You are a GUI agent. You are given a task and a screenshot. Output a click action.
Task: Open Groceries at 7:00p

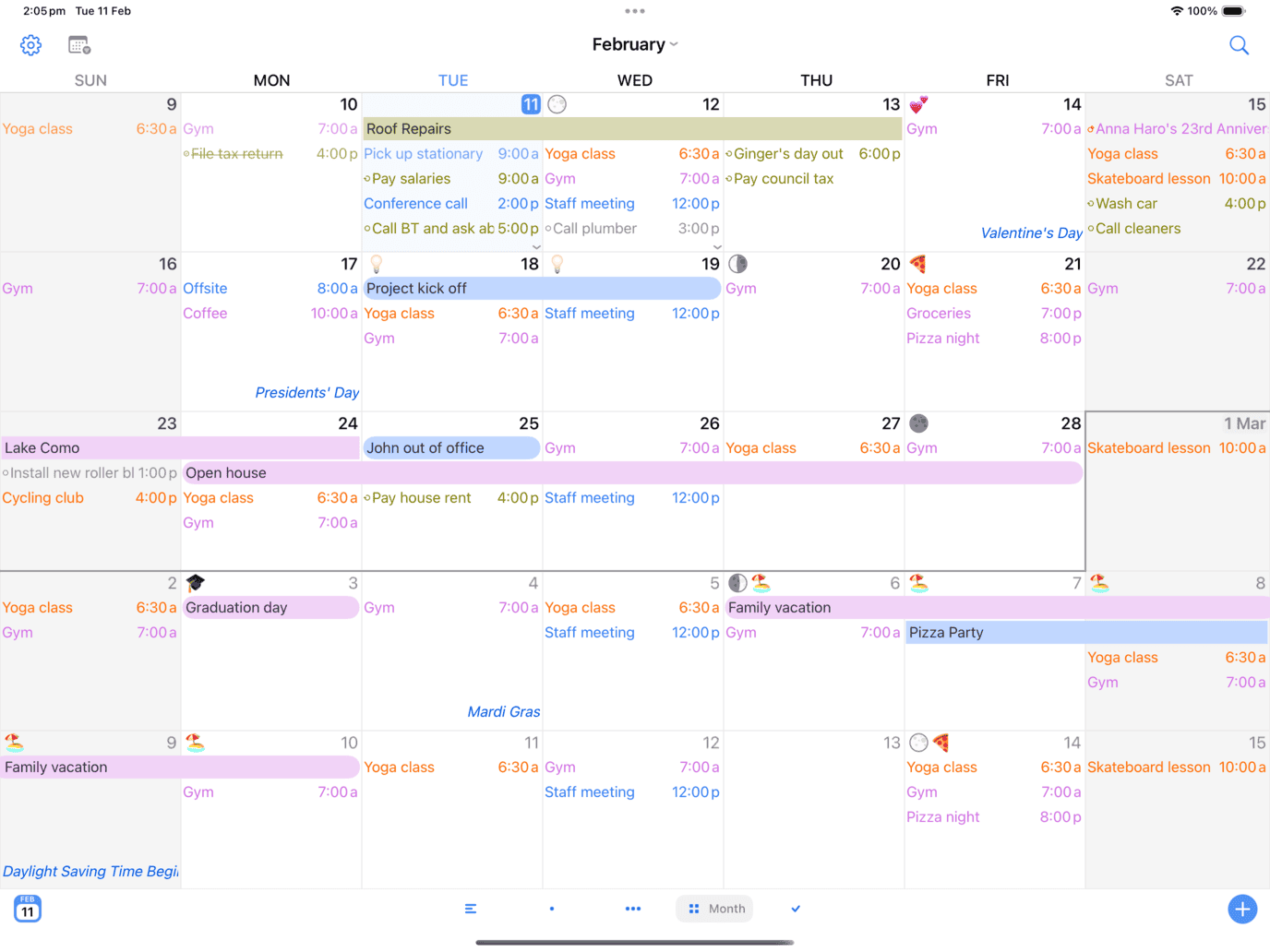pos(994,314)
